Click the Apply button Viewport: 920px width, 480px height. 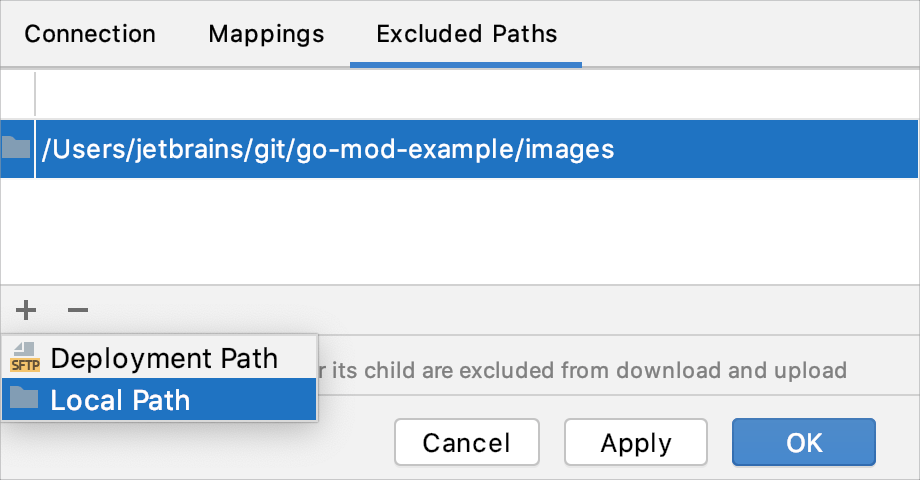point(636,442)
